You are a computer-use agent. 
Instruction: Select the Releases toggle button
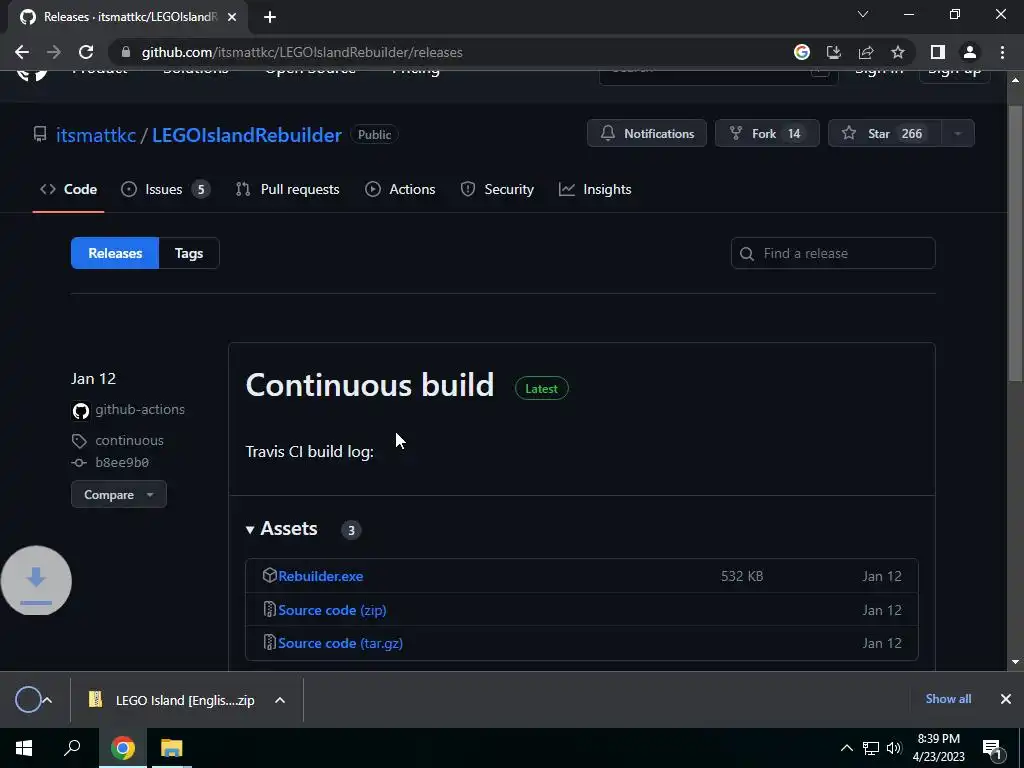coord(115,253)
